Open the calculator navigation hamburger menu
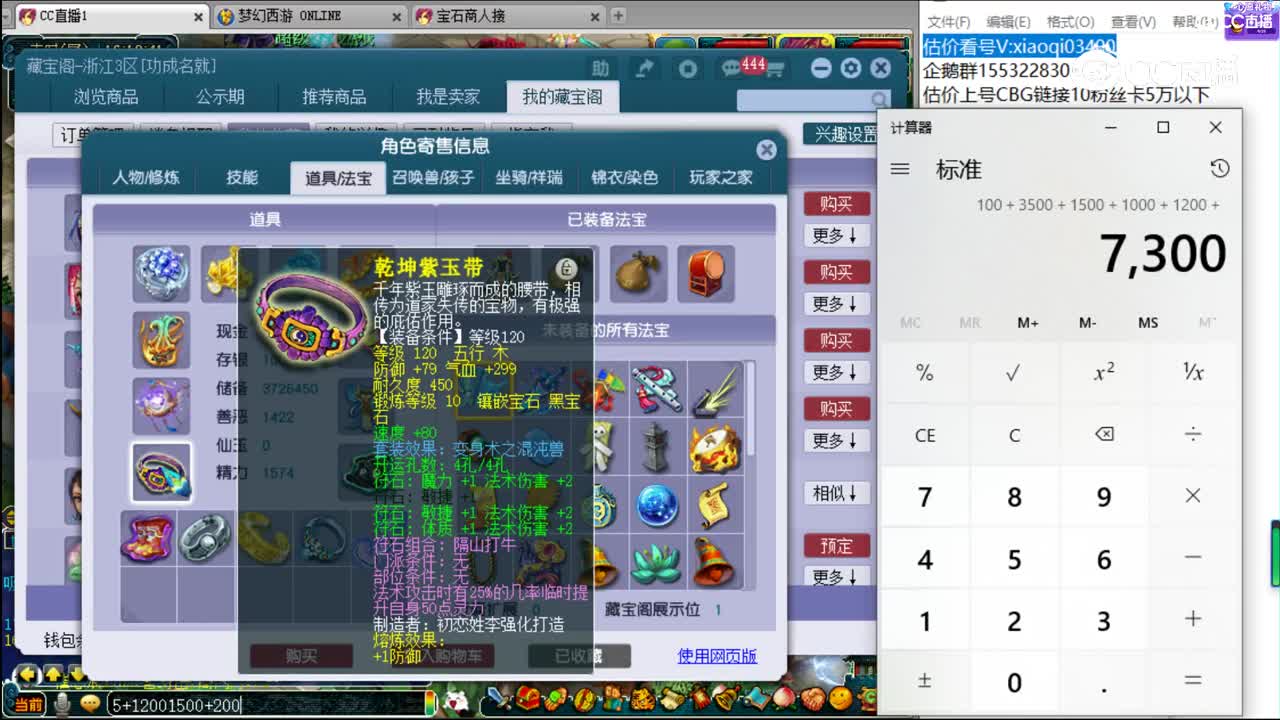The height and width of the screenshot is (720, 1280). pos(899,169)
